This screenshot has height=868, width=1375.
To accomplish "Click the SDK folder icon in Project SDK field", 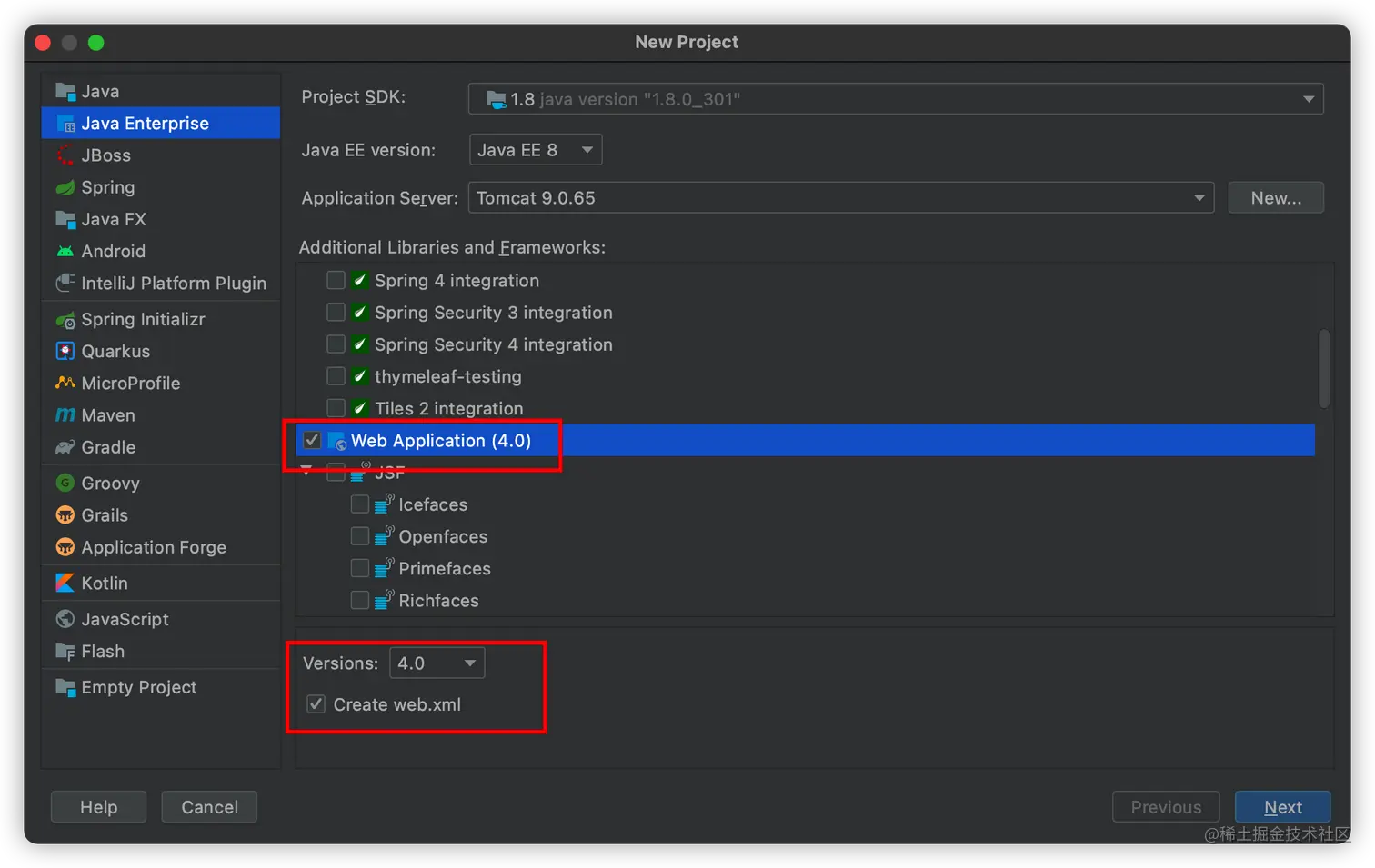I will pyautogui.click(x=497, y=99).
